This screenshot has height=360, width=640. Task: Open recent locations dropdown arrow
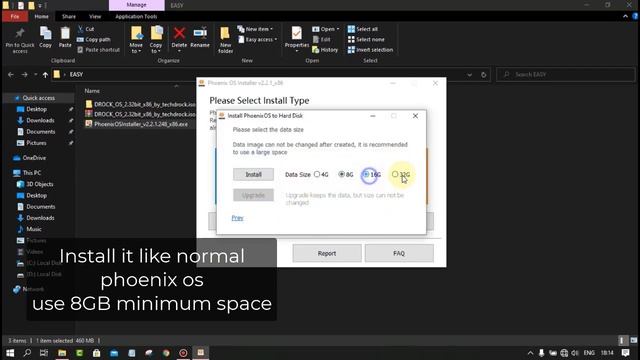[x=36, y=75]
